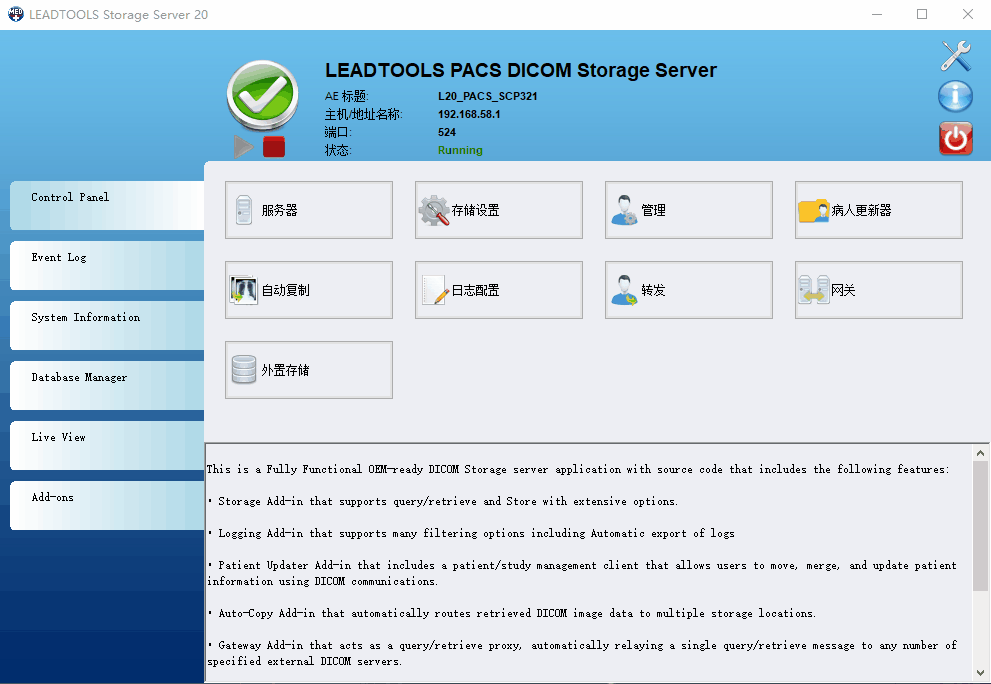Launch the 病人更新器 patient updater

(x=878, y=210)
